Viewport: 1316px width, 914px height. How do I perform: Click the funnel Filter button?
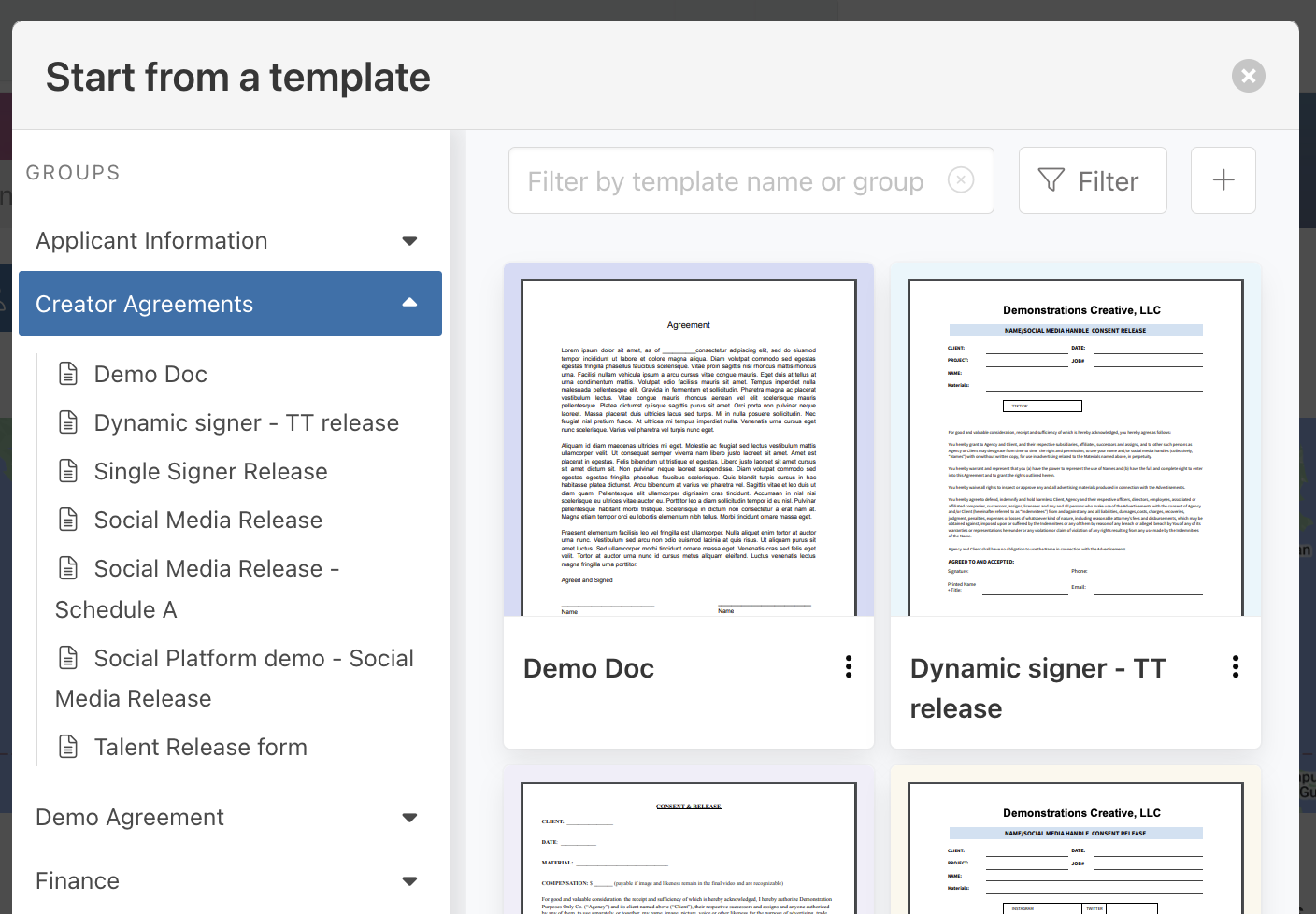tap(1093, 180)
